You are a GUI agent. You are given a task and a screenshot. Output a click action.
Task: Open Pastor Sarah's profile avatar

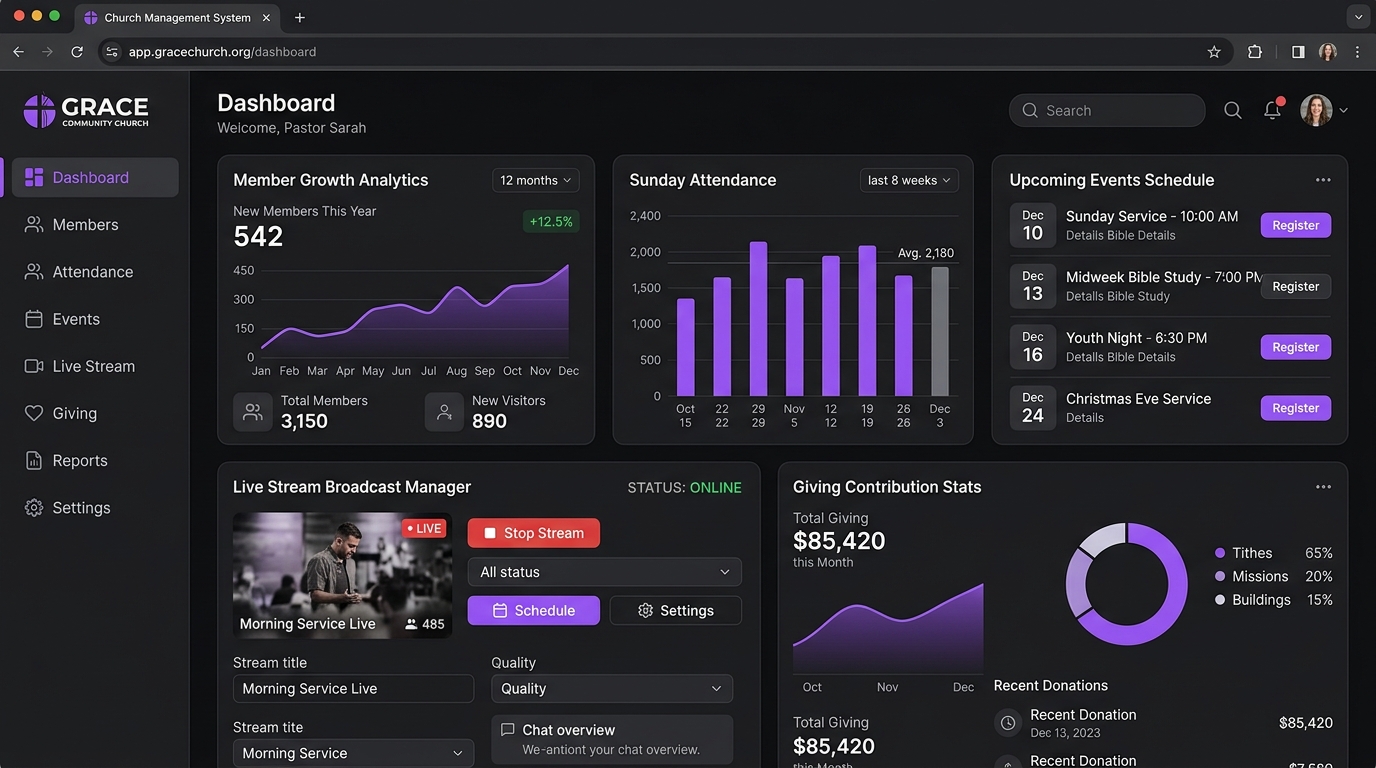point(1316,110)
